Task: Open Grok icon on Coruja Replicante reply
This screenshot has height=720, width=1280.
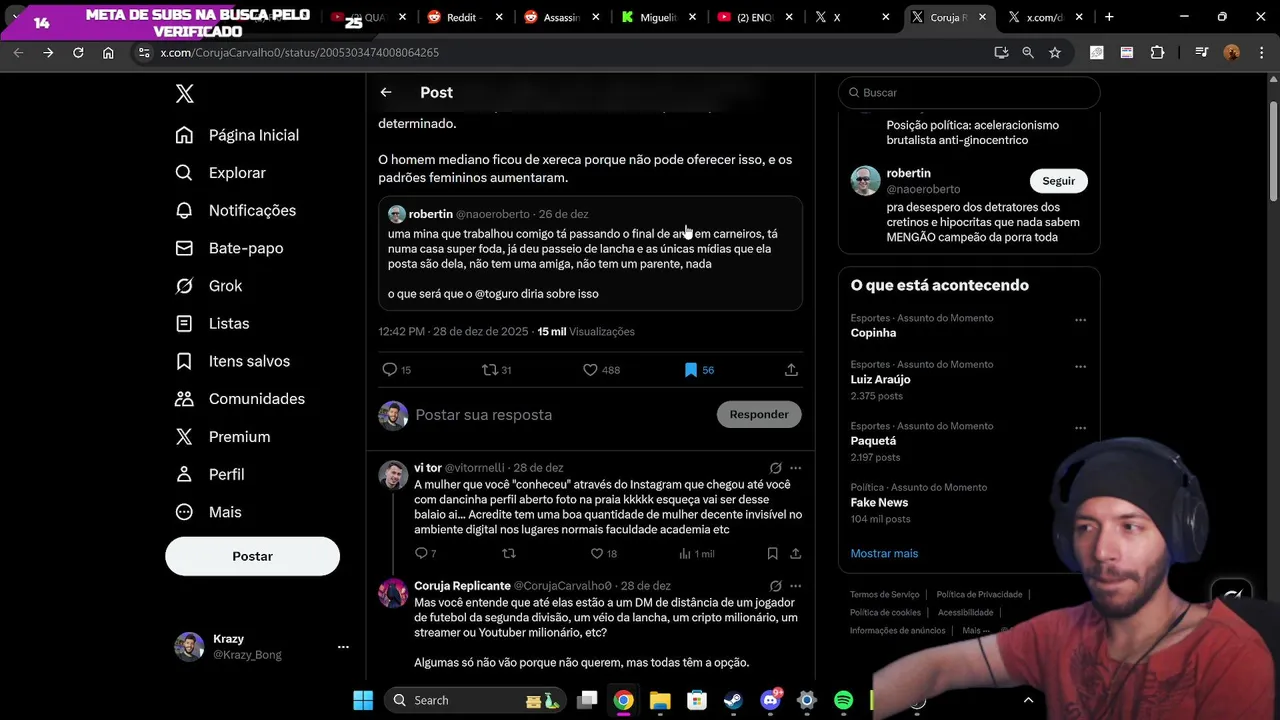Action: (775, 586)
